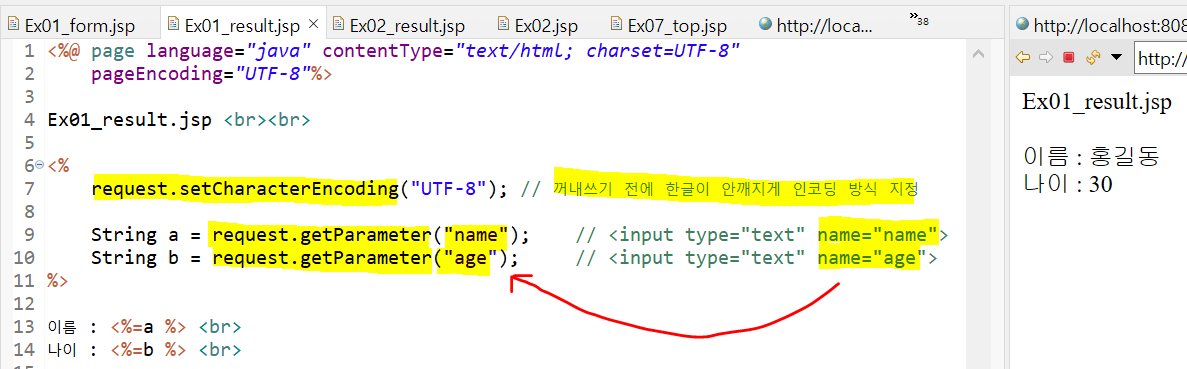Screen dimensions: 1187x369
Task: Click the editor scrollbar up arrow
Action: click(977, 54)
